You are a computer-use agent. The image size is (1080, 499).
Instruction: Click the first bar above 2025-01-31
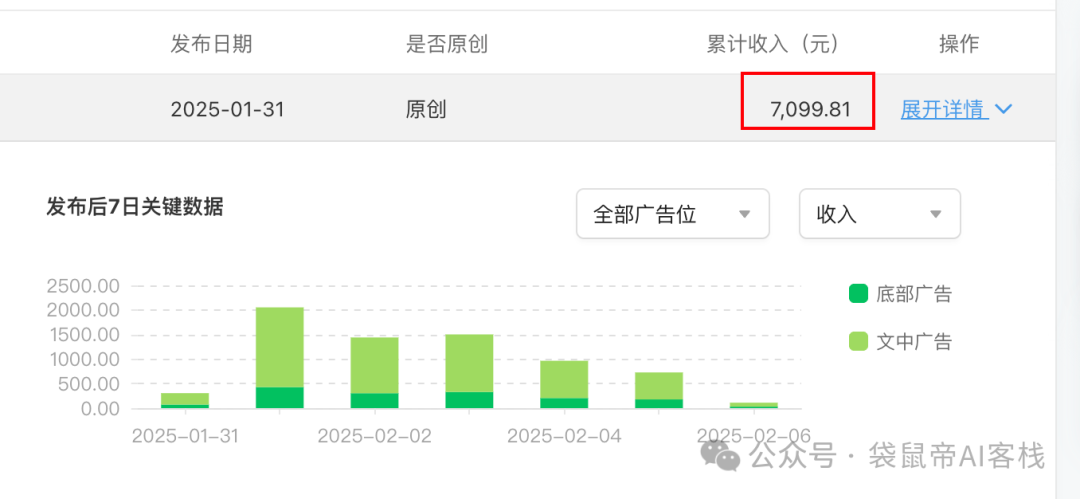click(185, 401)
